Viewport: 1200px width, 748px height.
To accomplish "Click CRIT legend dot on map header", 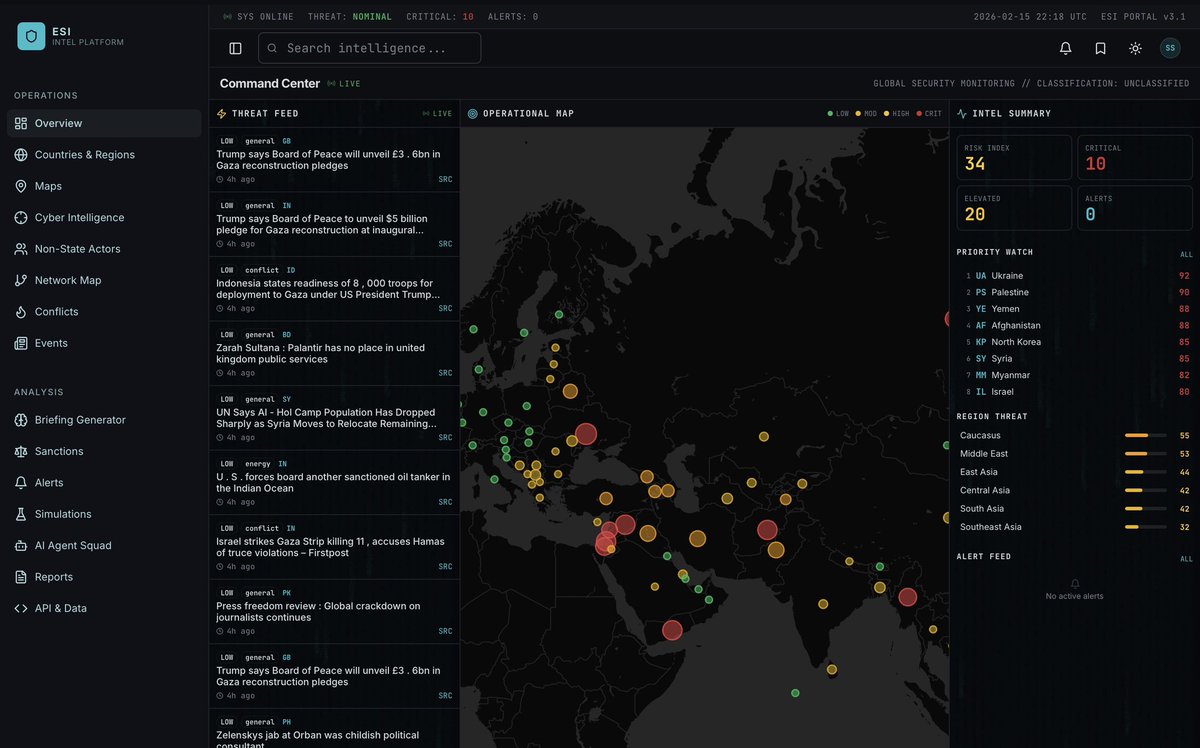I will click(918, 114).
